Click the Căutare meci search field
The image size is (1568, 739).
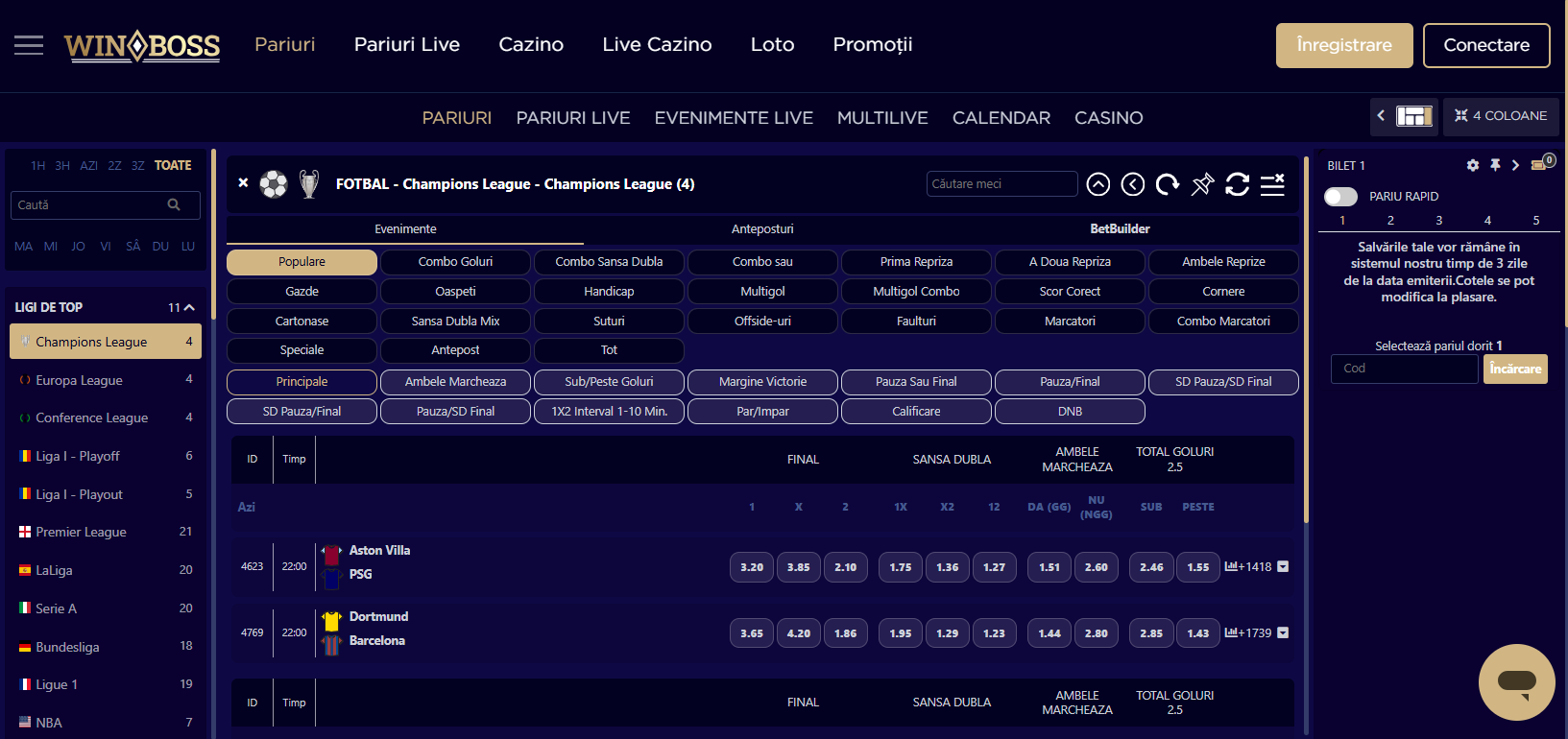tap(1001, 184)
